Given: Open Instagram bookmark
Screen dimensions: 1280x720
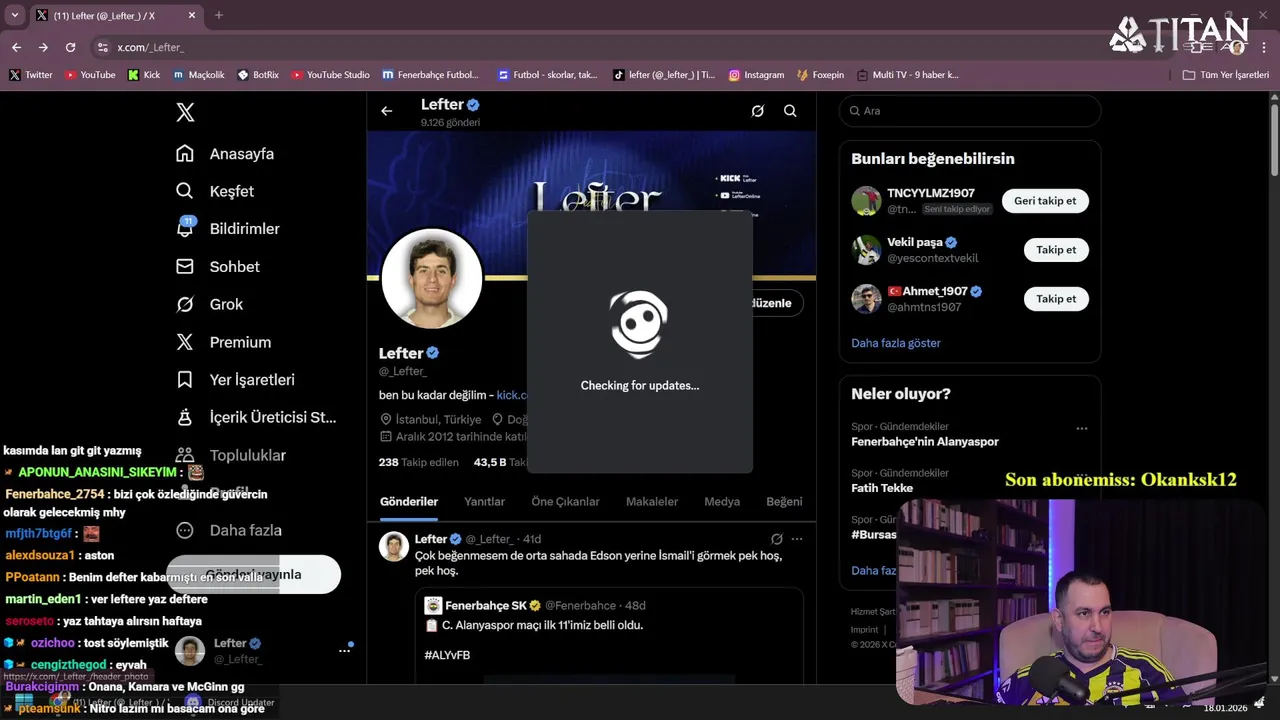Looking at the screenshot, I should pyautogui.click(x=756, y=75).
